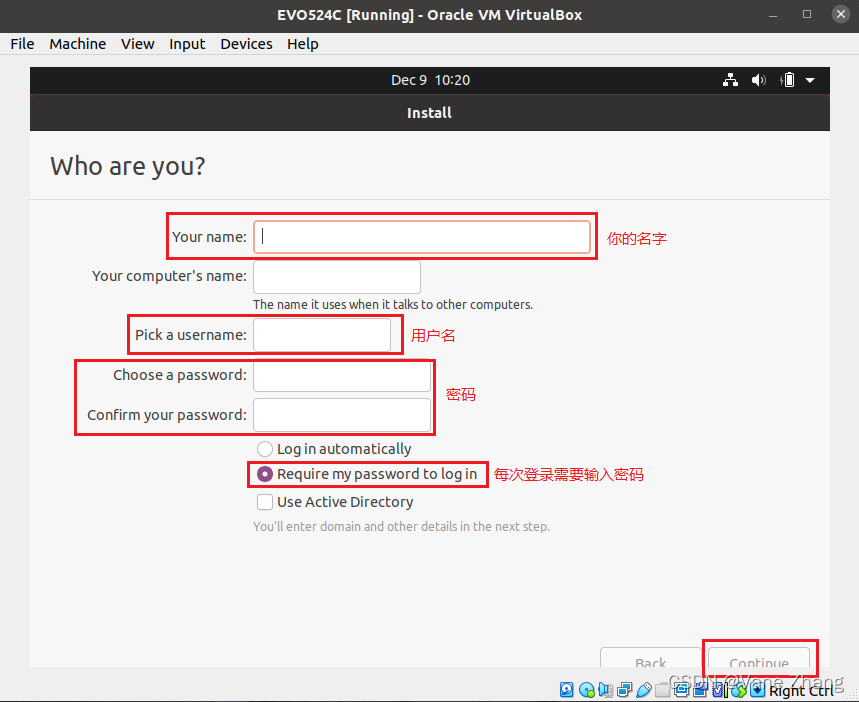Open the Input menu
The image size is (859, 702).
(x=187, y=44)
